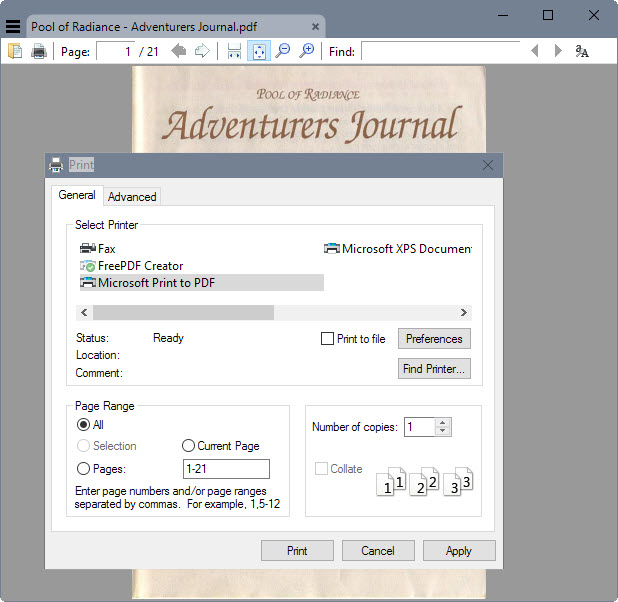618x602 pixels.
Task: Click the Open file toolbar icon
Action: point(15,51)
